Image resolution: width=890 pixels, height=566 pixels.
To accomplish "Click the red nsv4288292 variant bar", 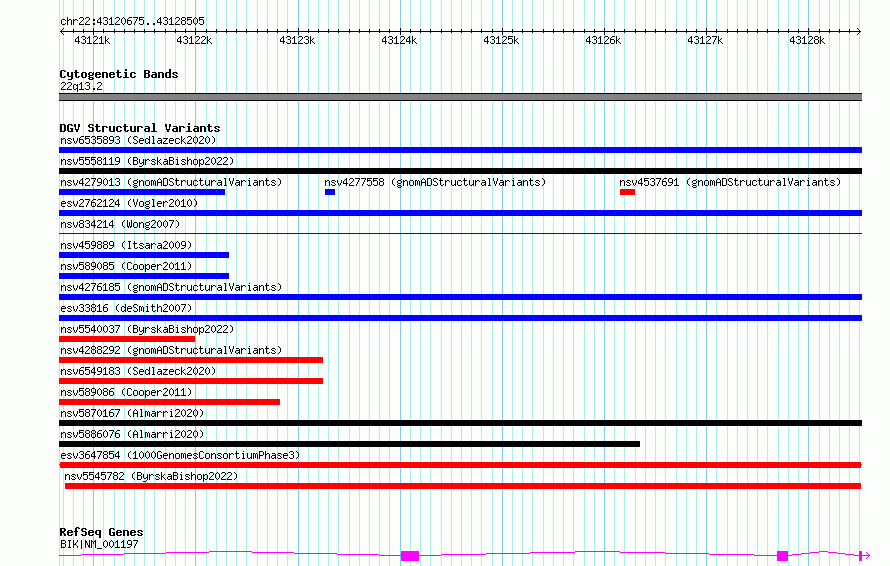I will click(x=191, y=360).
